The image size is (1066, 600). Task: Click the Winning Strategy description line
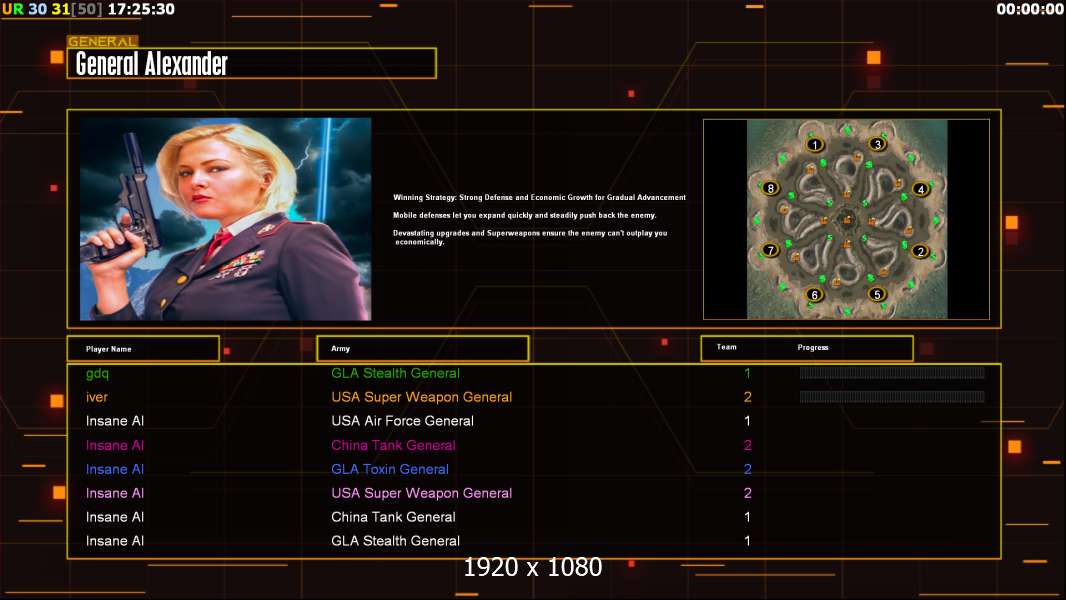(x=539, y=197)
